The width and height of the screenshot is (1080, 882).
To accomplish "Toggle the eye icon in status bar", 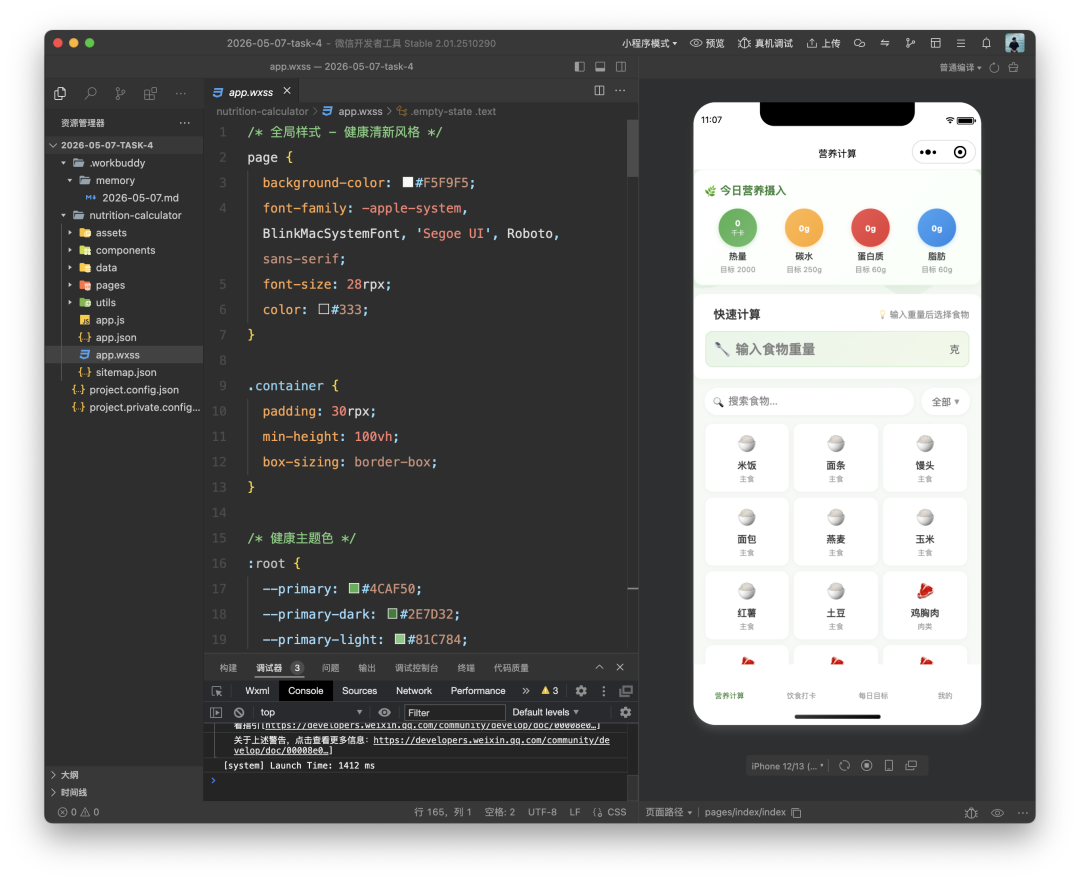I will click(997, 812).
